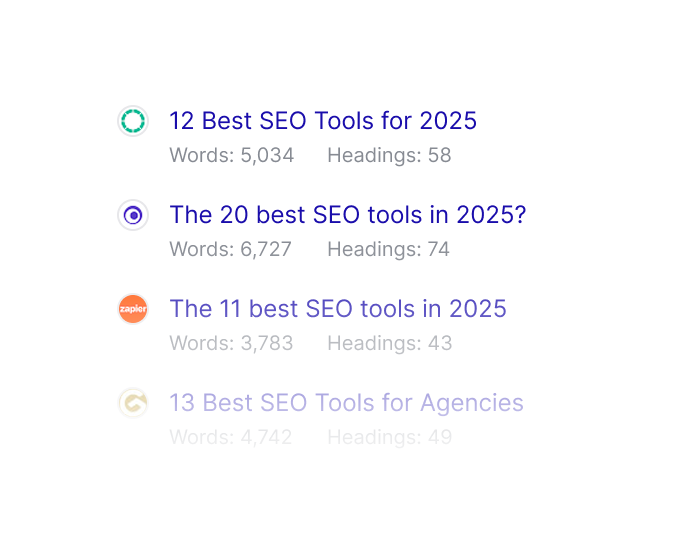
Task: Click the faded yellow favicon beside 13 Best SEO Tools
Action: click(x=133, y=403)
